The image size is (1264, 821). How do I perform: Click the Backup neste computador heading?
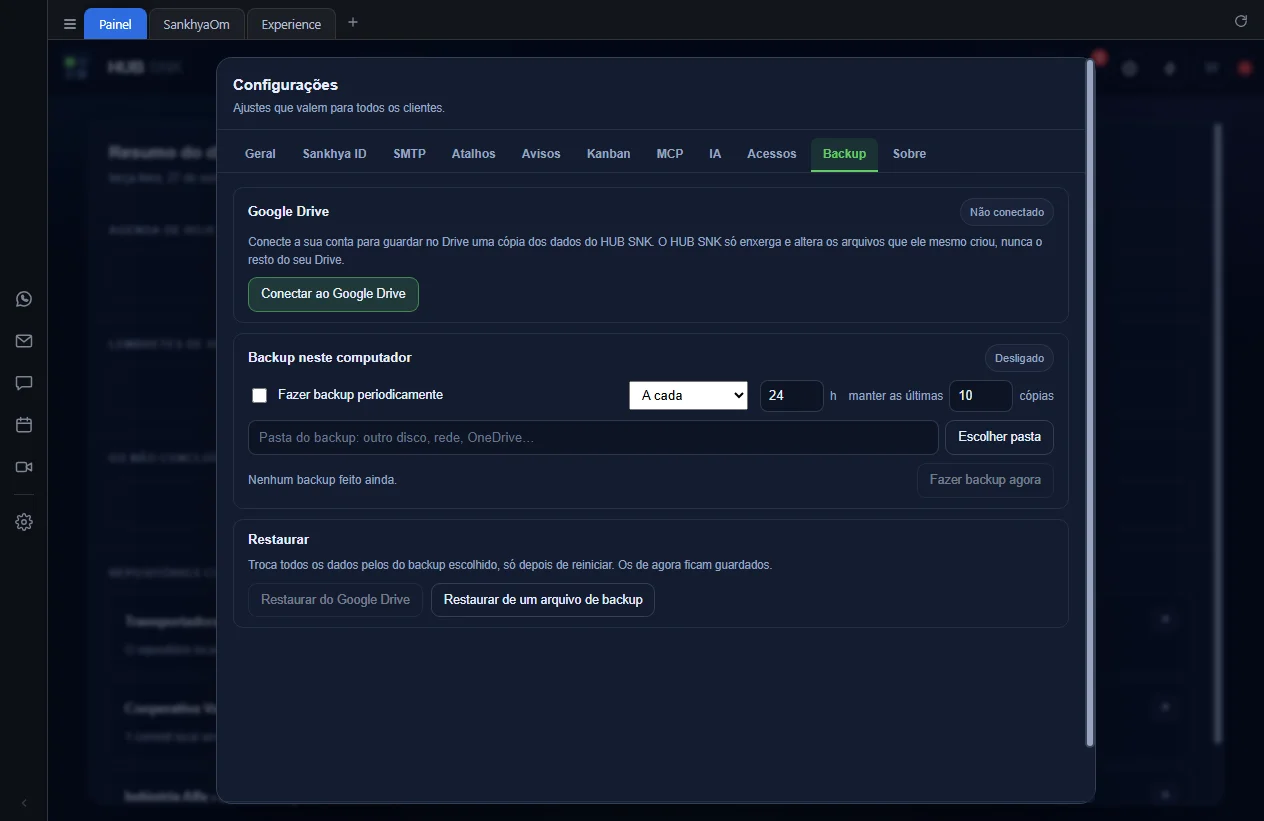click(x=329, y=358)
